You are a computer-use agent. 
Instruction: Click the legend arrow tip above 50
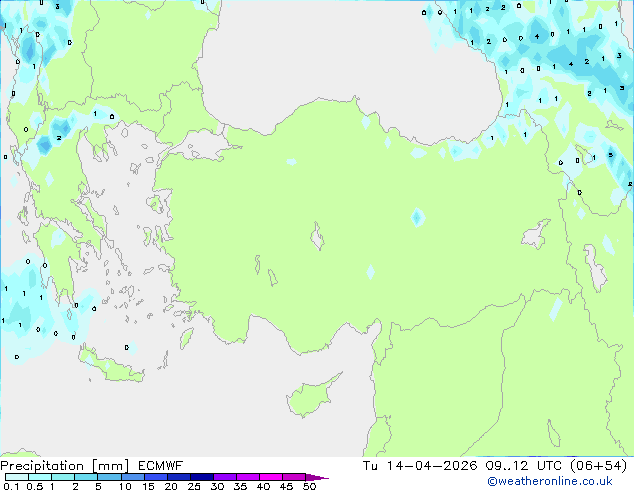tap(317, 477)
